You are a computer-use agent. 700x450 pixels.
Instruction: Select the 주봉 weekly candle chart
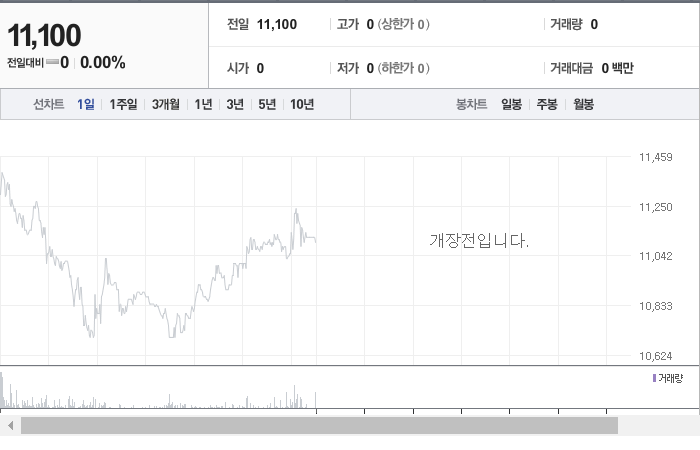pyautogui.click(x=547, y=104)
